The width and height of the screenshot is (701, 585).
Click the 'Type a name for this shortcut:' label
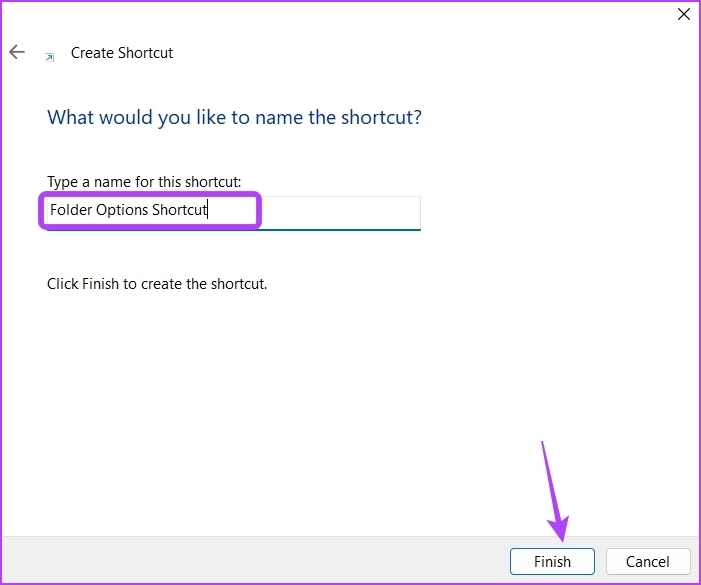click(144, 182)
